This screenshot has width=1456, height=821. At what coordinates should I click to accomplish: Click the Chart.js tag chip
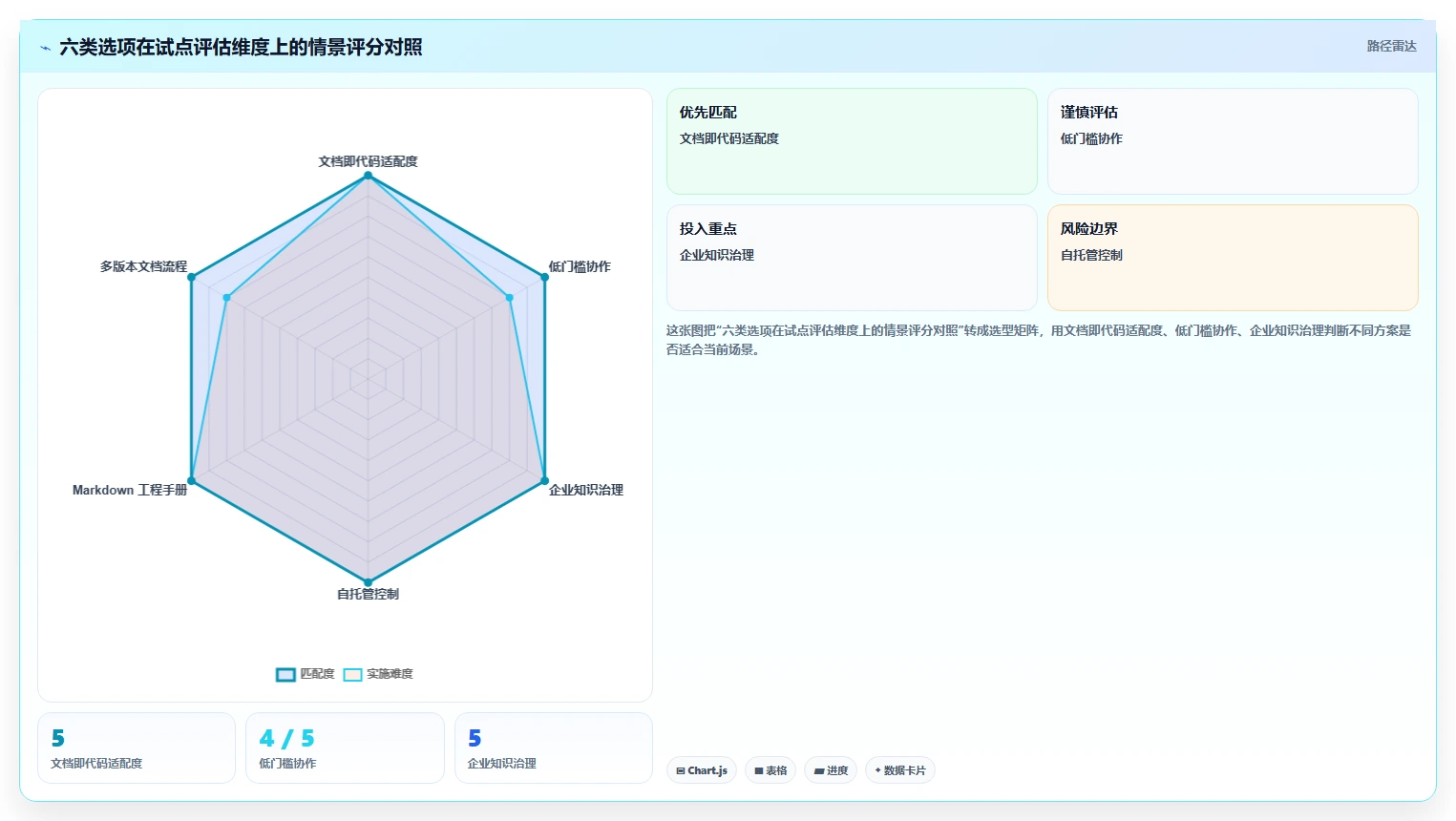702,770
